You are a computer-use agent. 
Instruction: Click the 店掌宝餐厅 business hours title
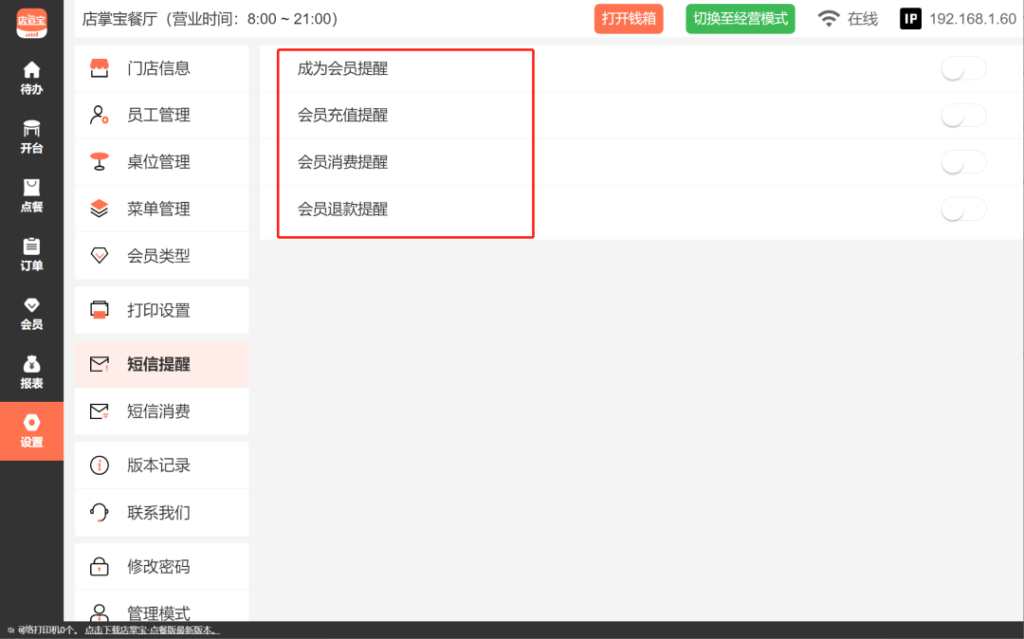[210, 19]
